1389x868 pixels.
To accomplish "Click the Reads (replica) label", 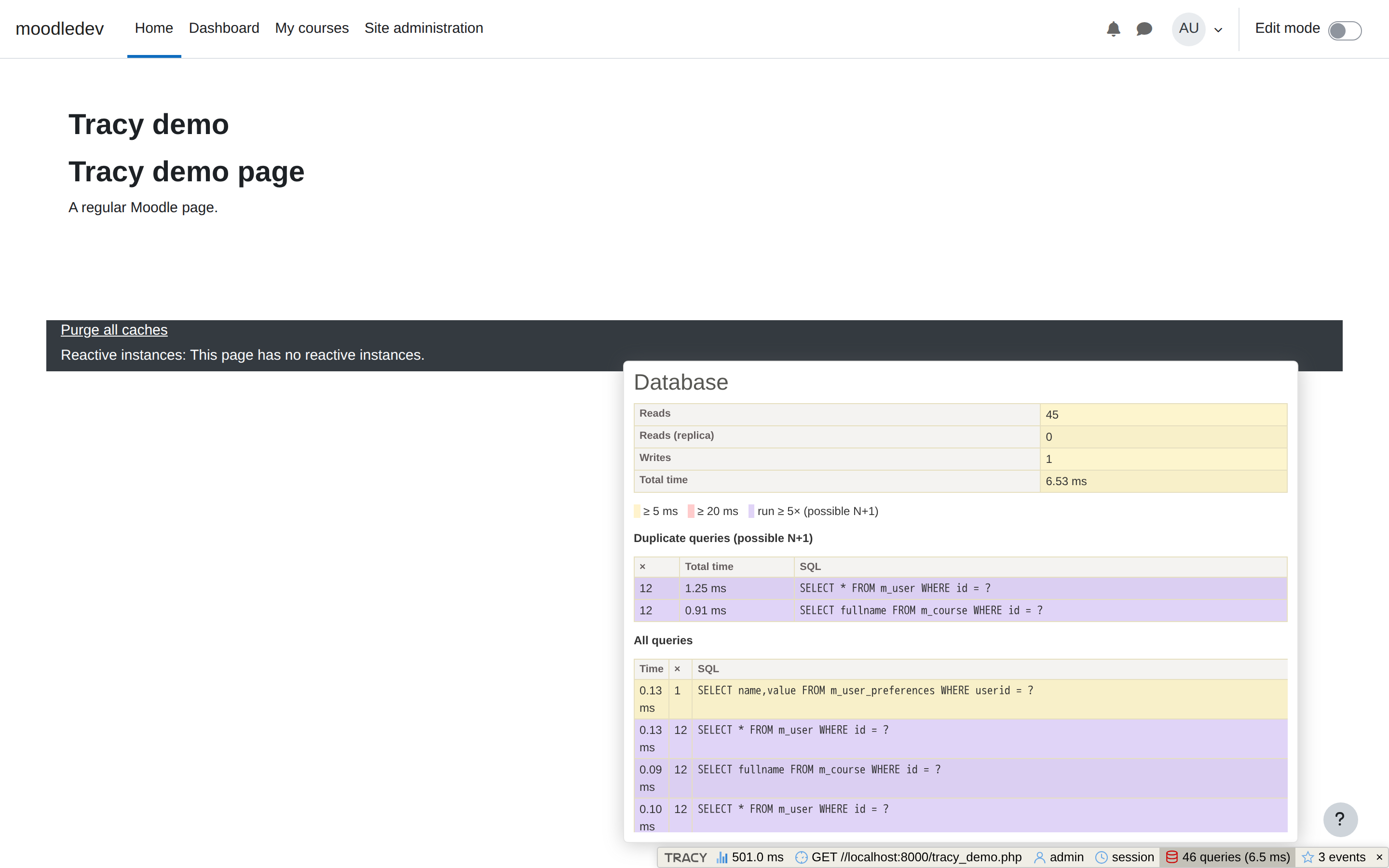I will pyautogui.click(x=677, y=435).
